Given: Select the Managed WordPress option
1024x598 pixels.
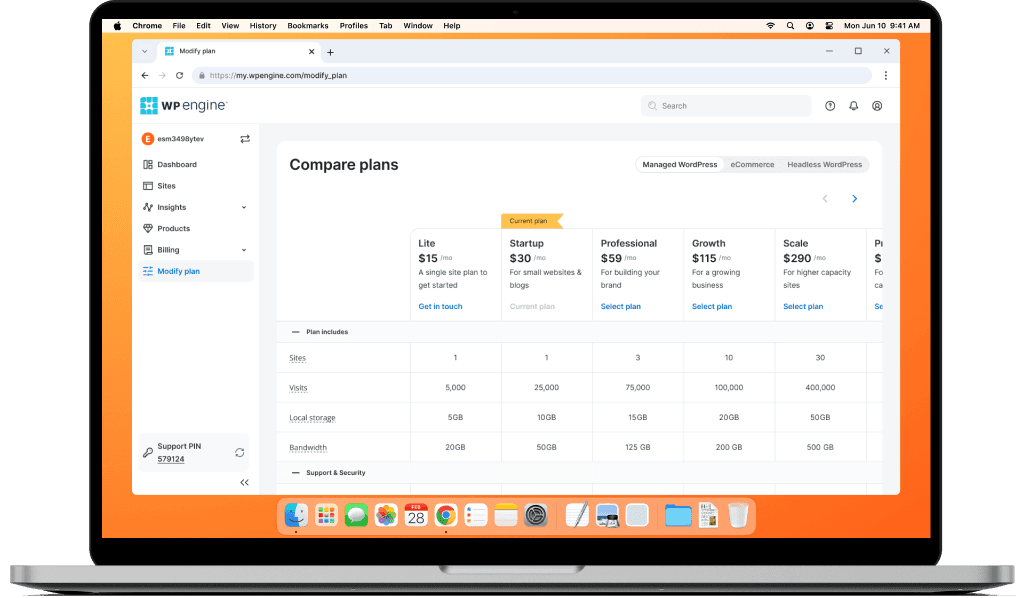Looking at the screenshot, I should (x=679, y=165).
